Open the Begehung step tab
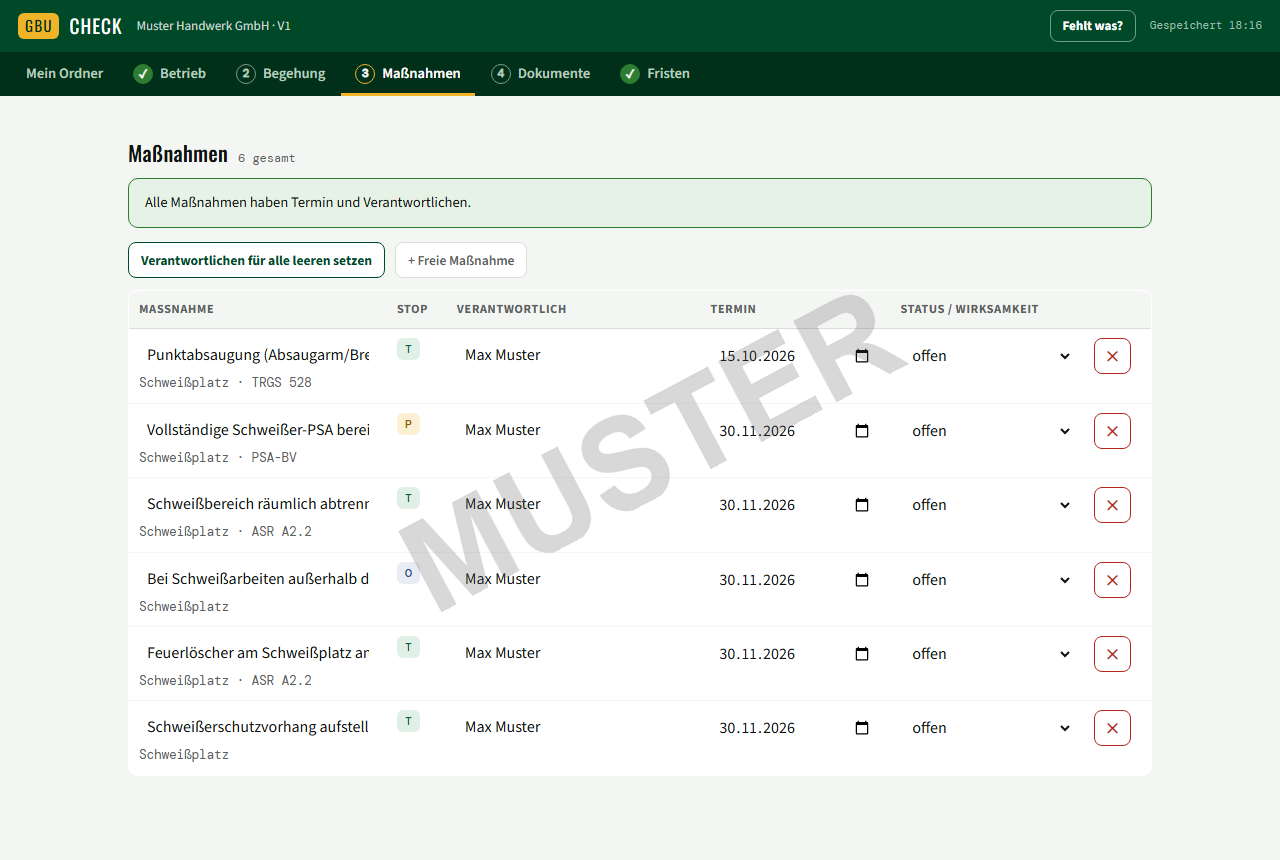1280x860 pixels. (281, 73)
